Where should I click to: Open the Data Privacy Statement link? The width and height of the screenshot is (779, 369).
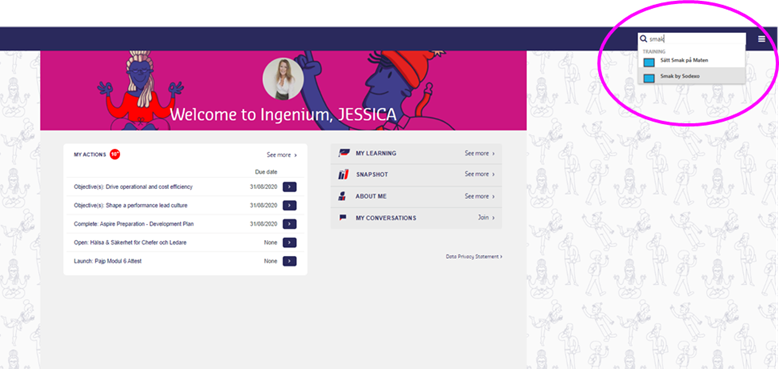pyautogui.click(x=474, y=257)
